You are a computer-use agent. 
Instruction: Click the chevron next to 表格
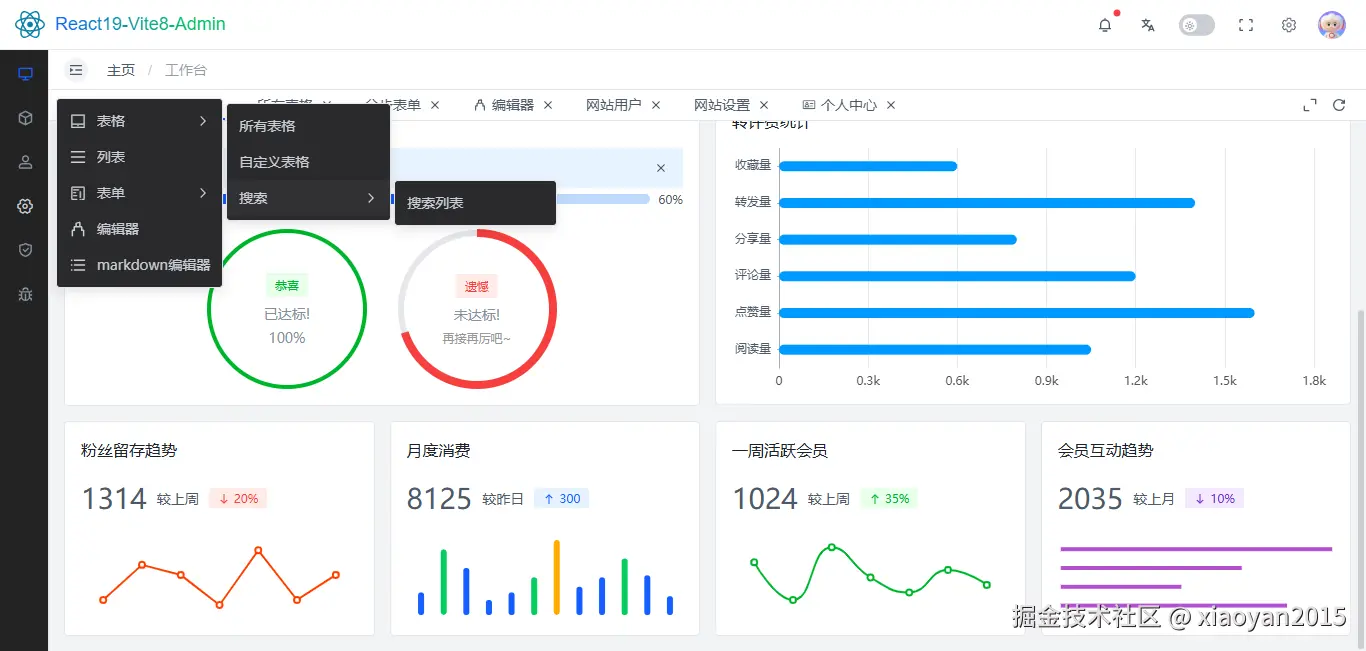pos(203,121)
